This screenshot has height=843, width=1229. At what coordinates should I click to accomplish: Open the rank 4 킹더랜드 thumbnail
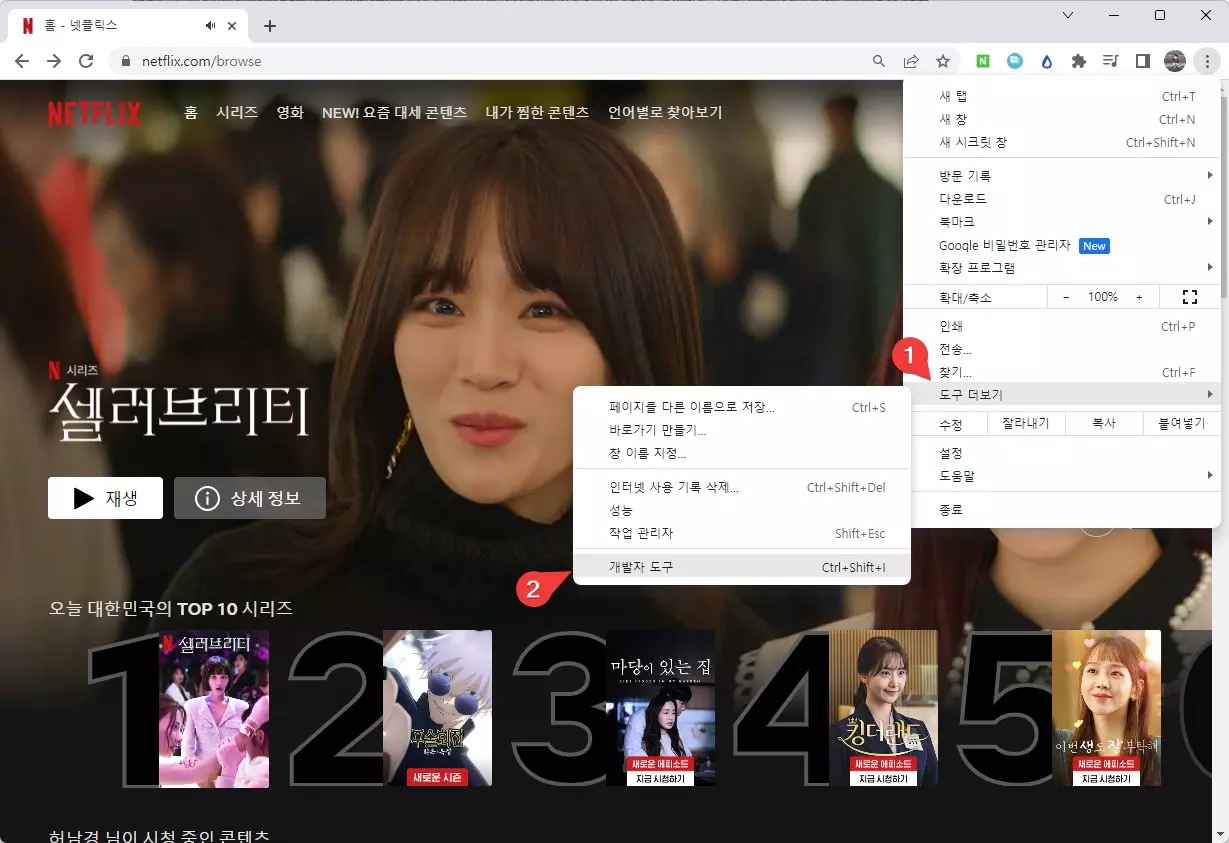click(x=883, y=709)
